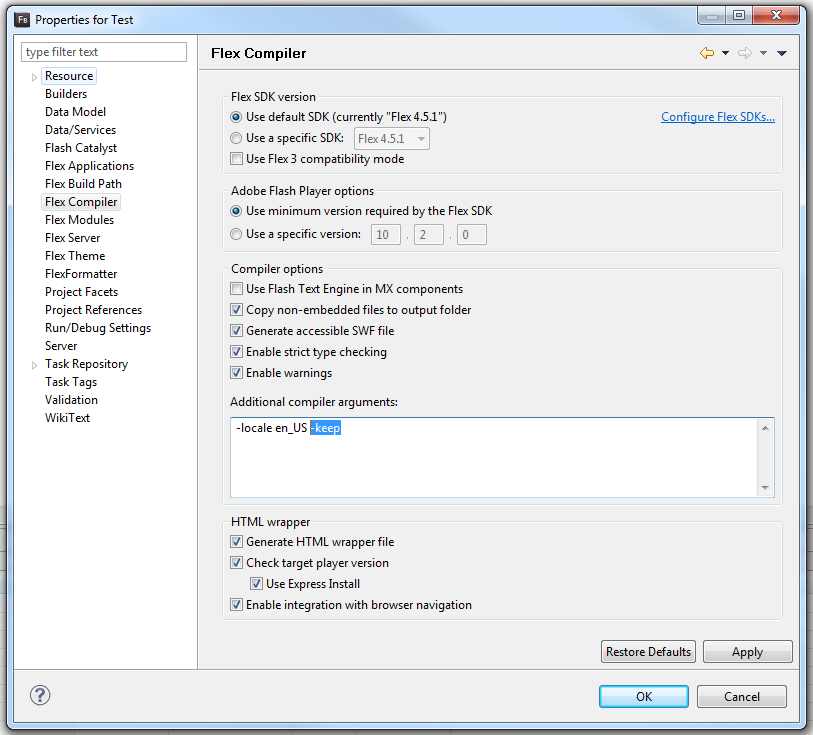This screenshot has height=735, width=813.
Task: Select Builders page
Action: [x=66, y=94]
